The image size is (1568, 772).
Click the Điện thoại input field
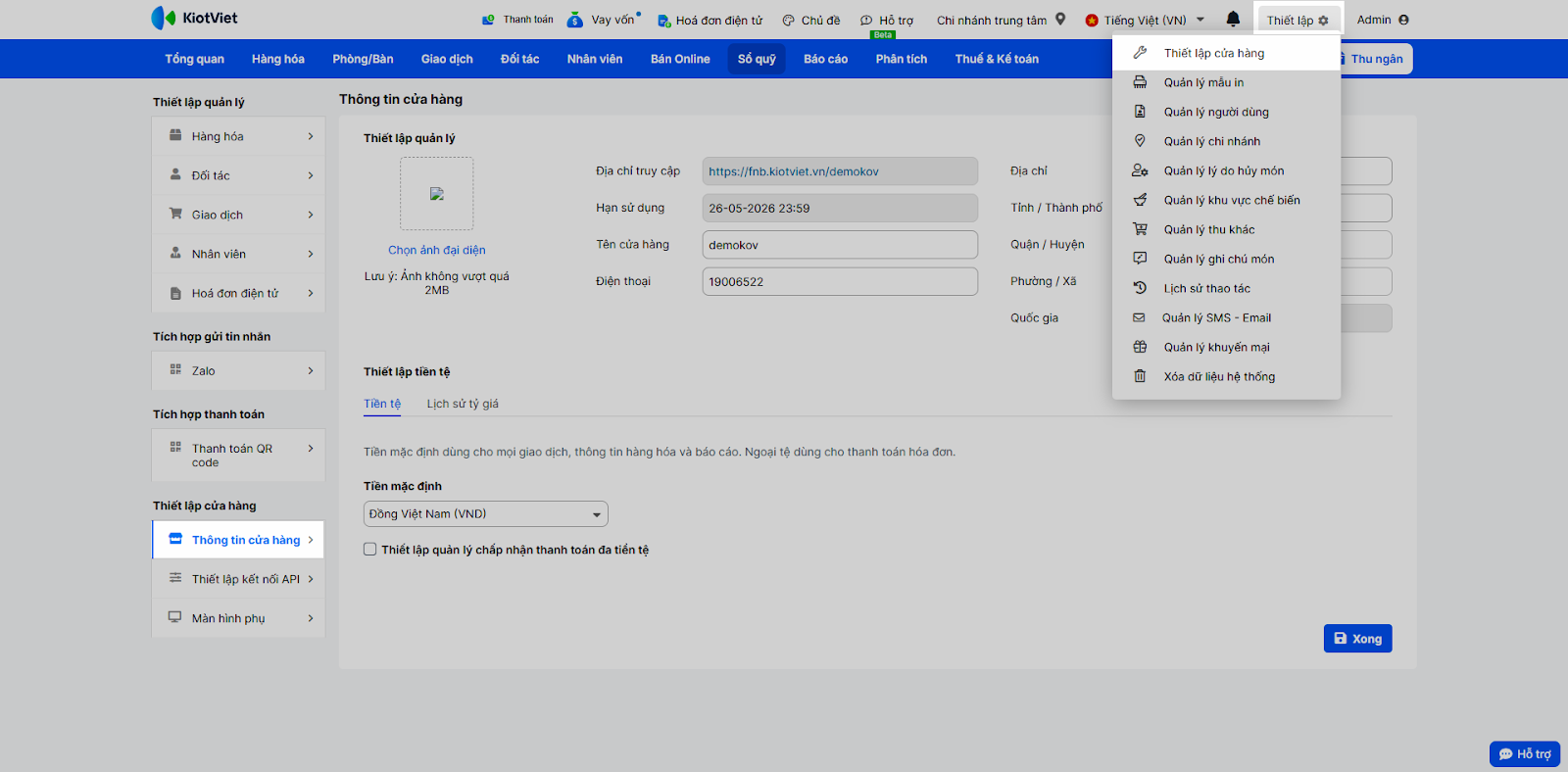(x=840, y=281)
